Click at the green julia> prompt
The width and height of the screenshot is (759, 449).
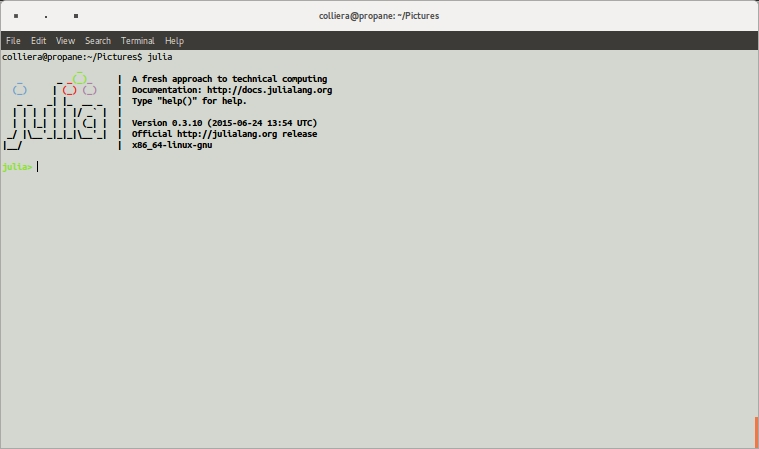tap(17, 167)
